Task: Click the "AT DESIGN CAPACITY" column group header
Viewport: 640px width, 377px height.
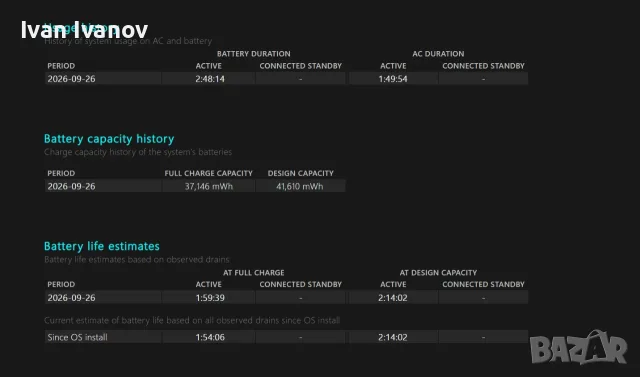Action: click(438, 273)
